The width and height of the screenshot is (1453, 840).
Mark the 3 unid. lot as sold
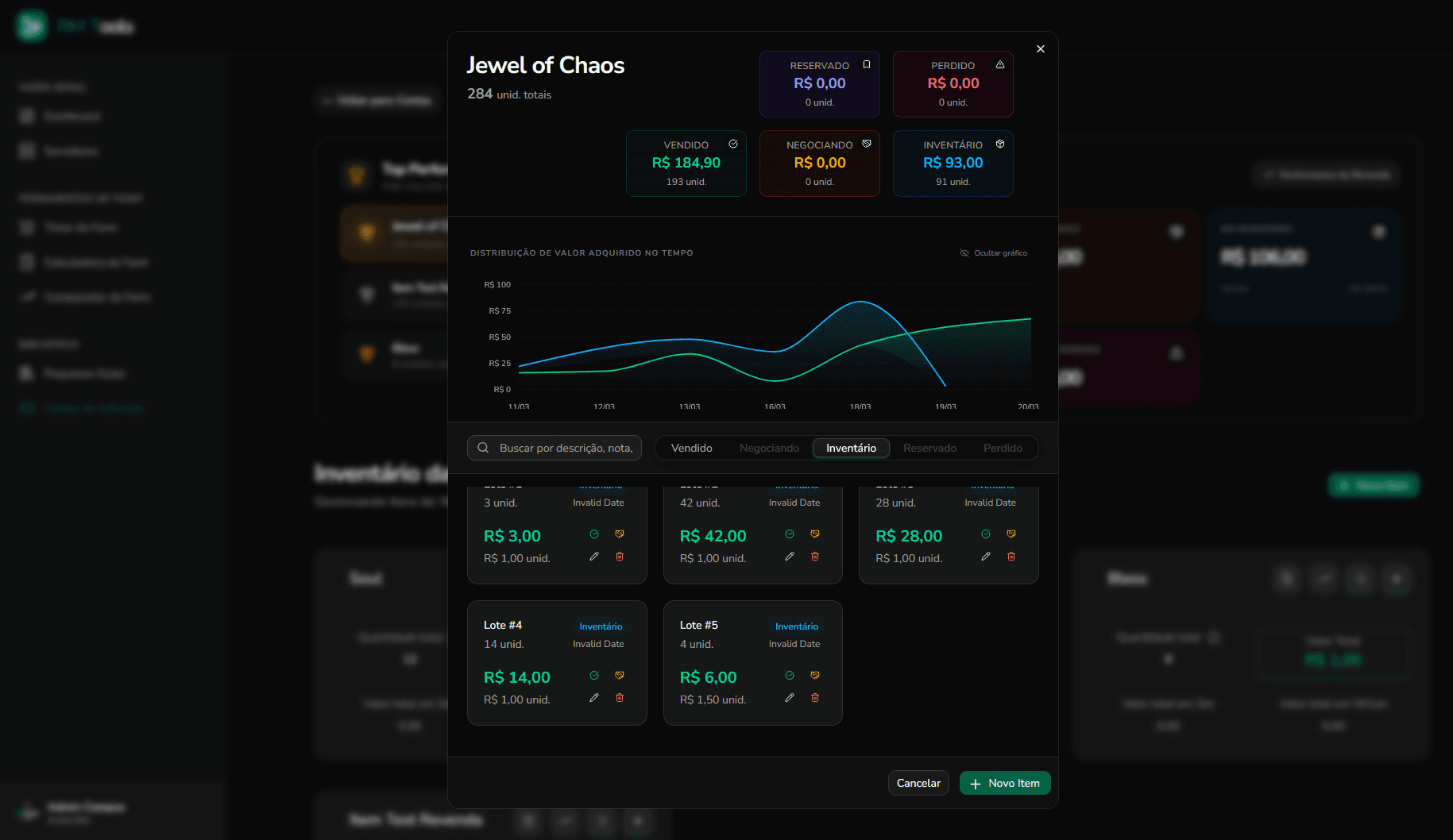coord(594,534)
